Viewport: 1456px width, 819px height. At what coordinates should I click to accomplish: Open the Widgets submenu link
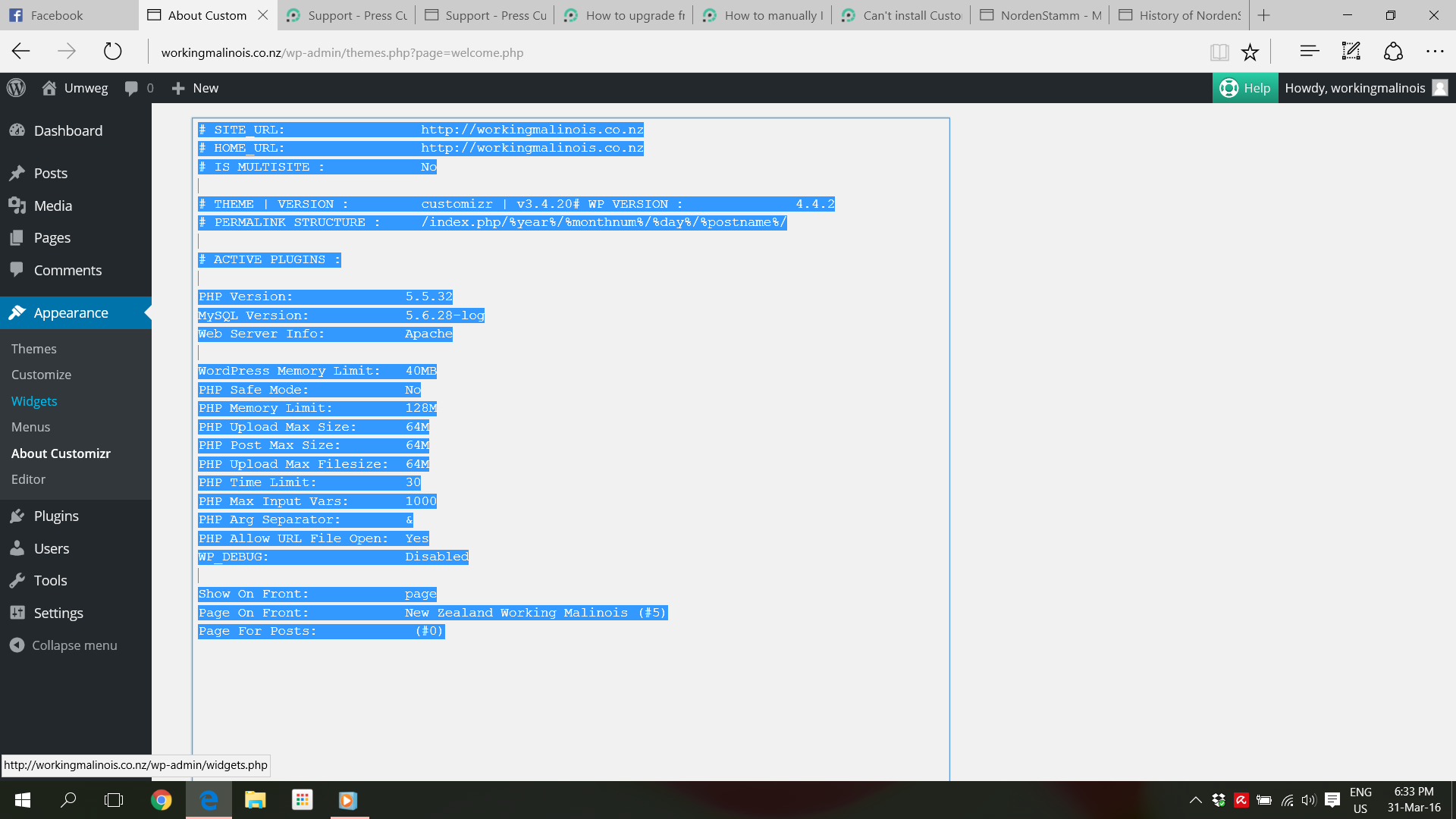tap(34, 401)
